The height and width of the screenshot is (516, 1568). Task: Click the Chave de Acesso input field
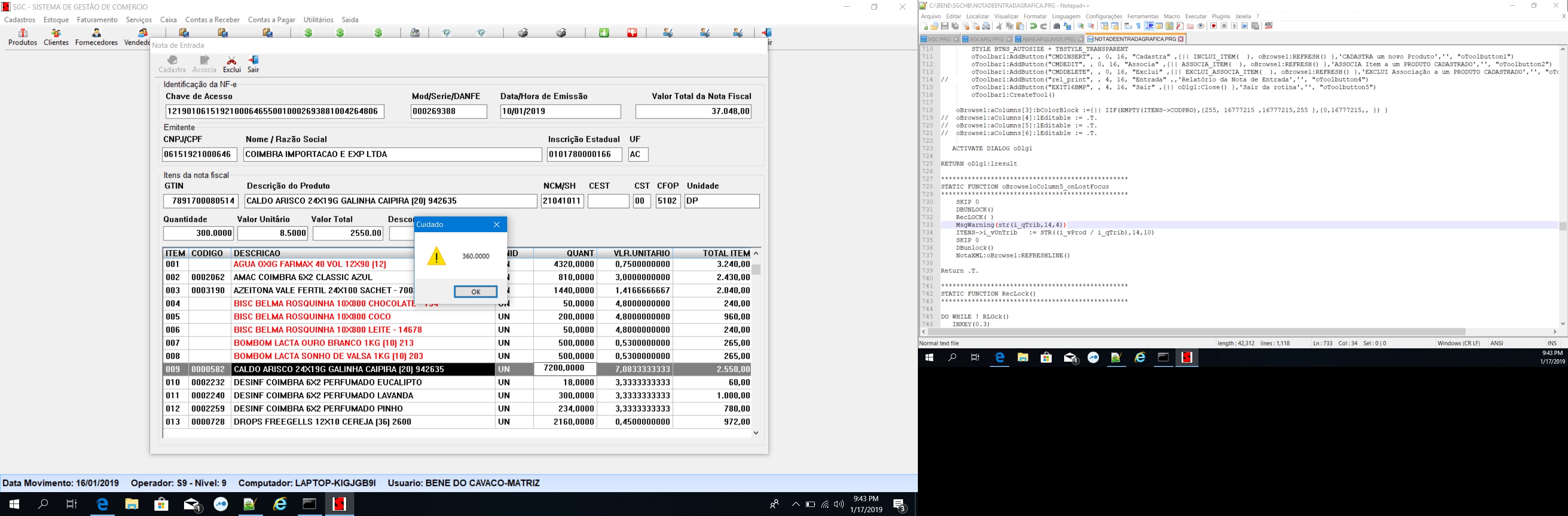[x=274, y=111]
